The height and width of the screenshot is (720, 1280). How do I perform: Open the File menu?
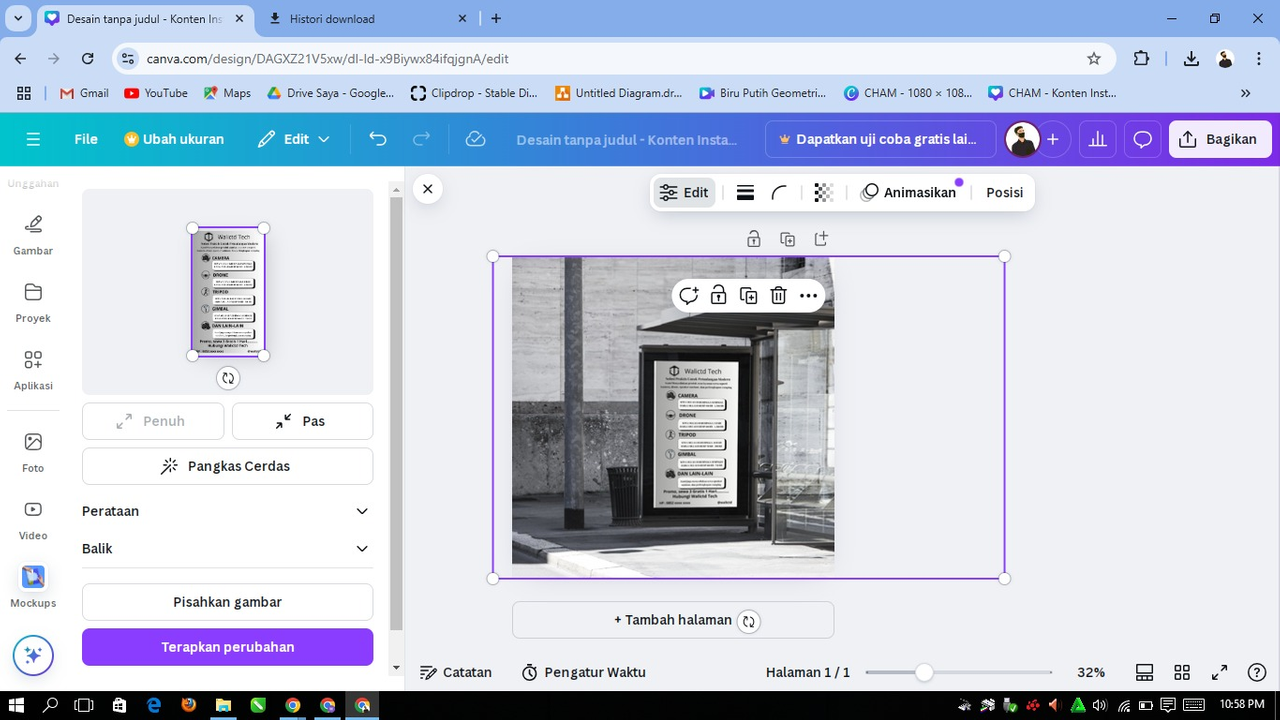coord(86,139)
